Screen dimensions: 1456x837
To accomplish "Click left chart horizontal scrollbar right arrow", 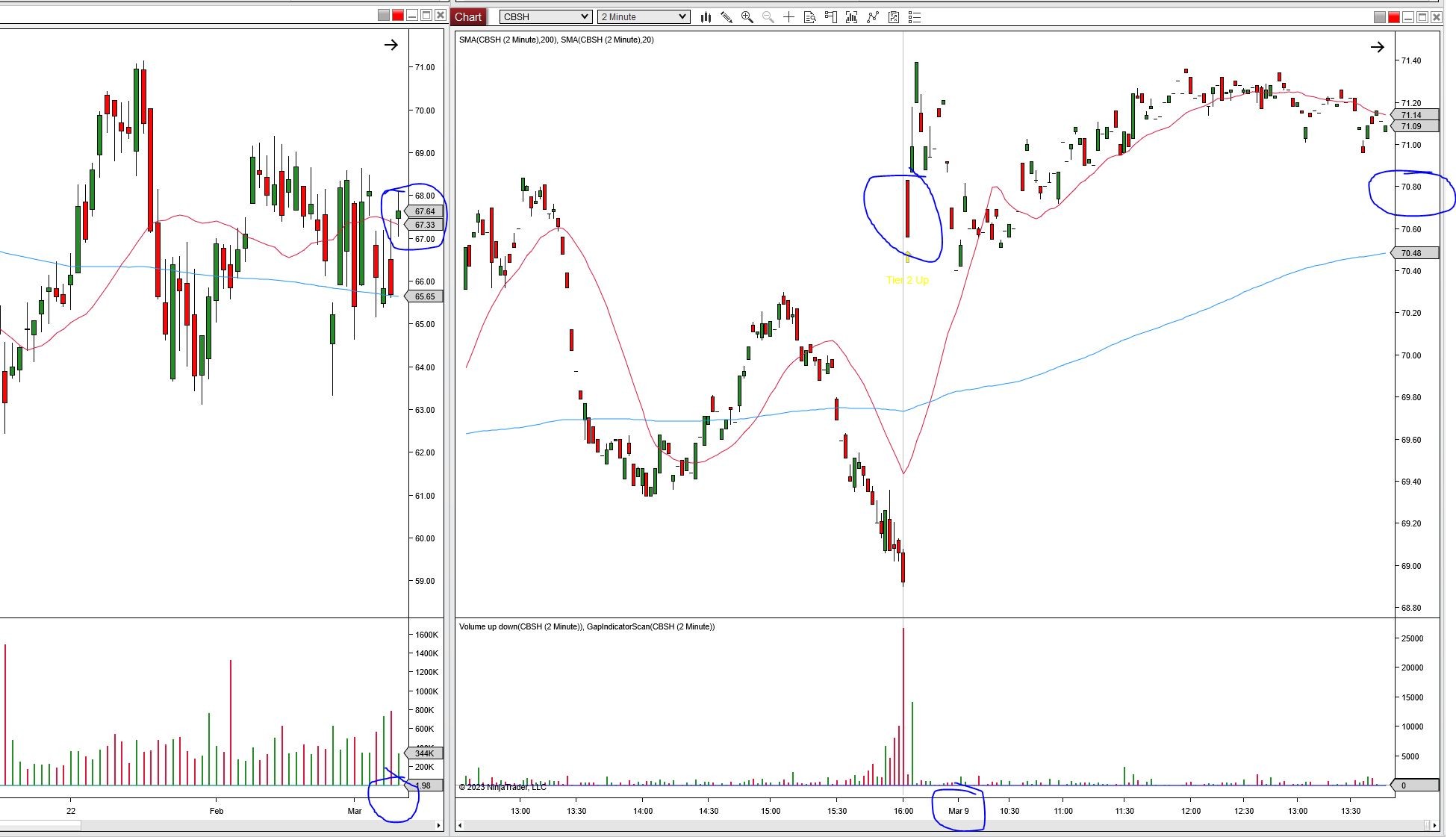I will coord(439,825).
